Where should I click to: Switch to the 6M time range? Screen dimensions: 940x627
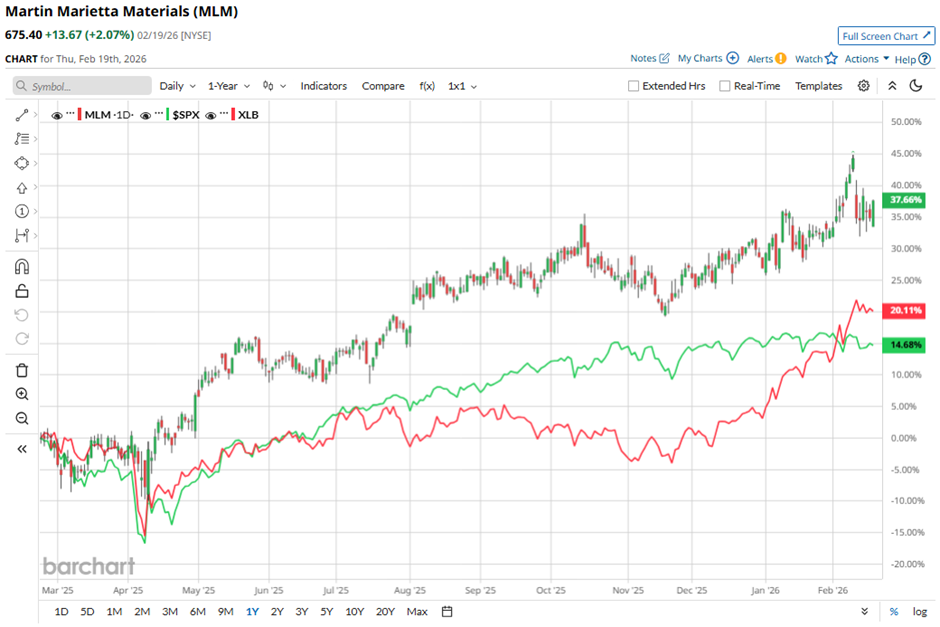197,611
